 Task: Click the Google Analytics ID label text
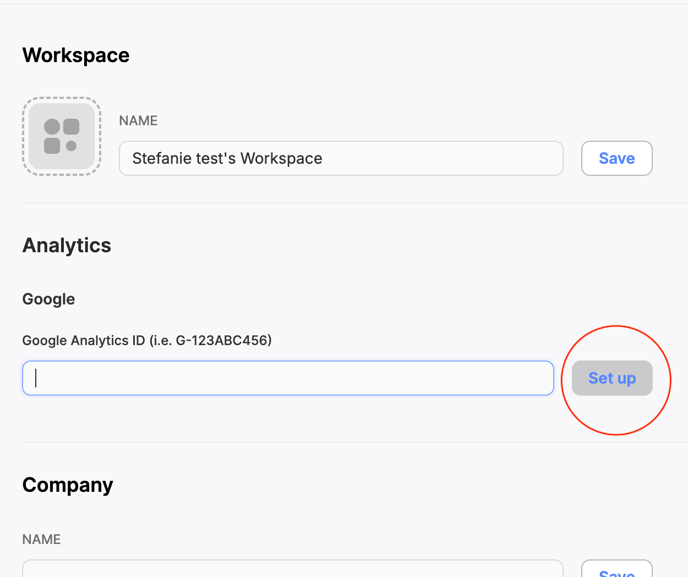[147, 340]
